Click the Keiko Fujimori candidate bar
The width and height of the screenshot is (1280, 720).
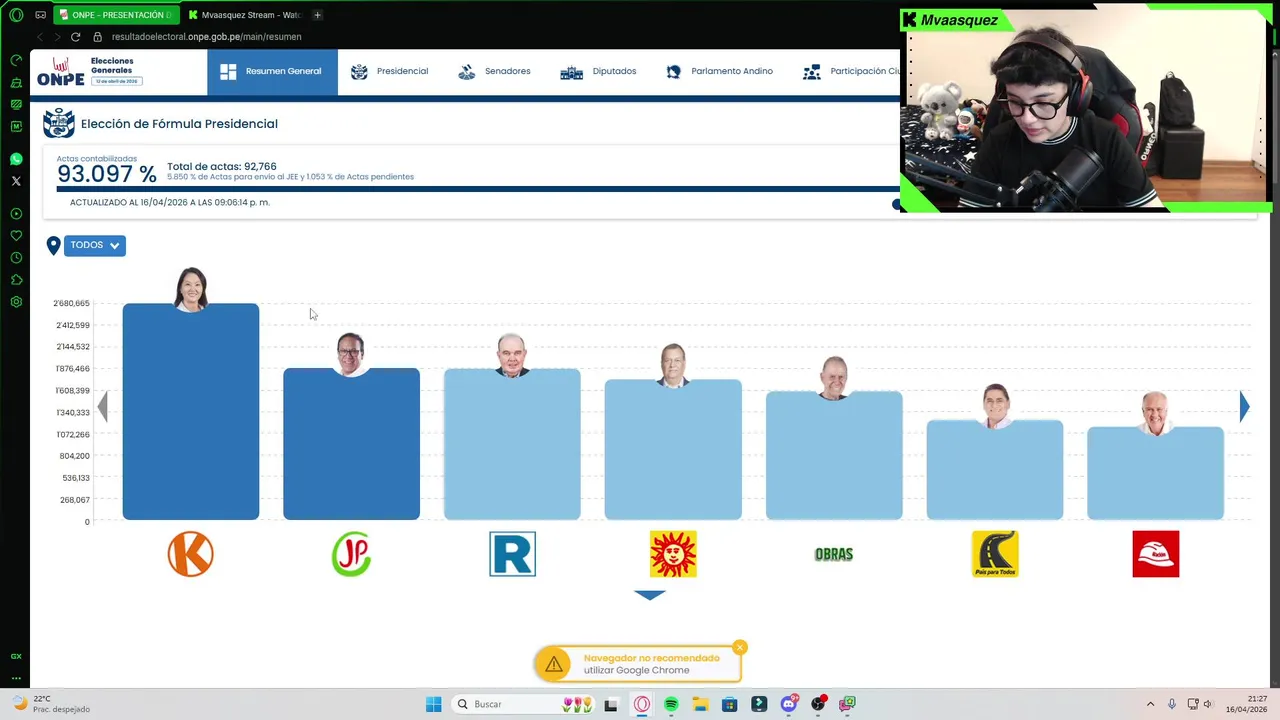pyautogui.click(x=191, y=411)
